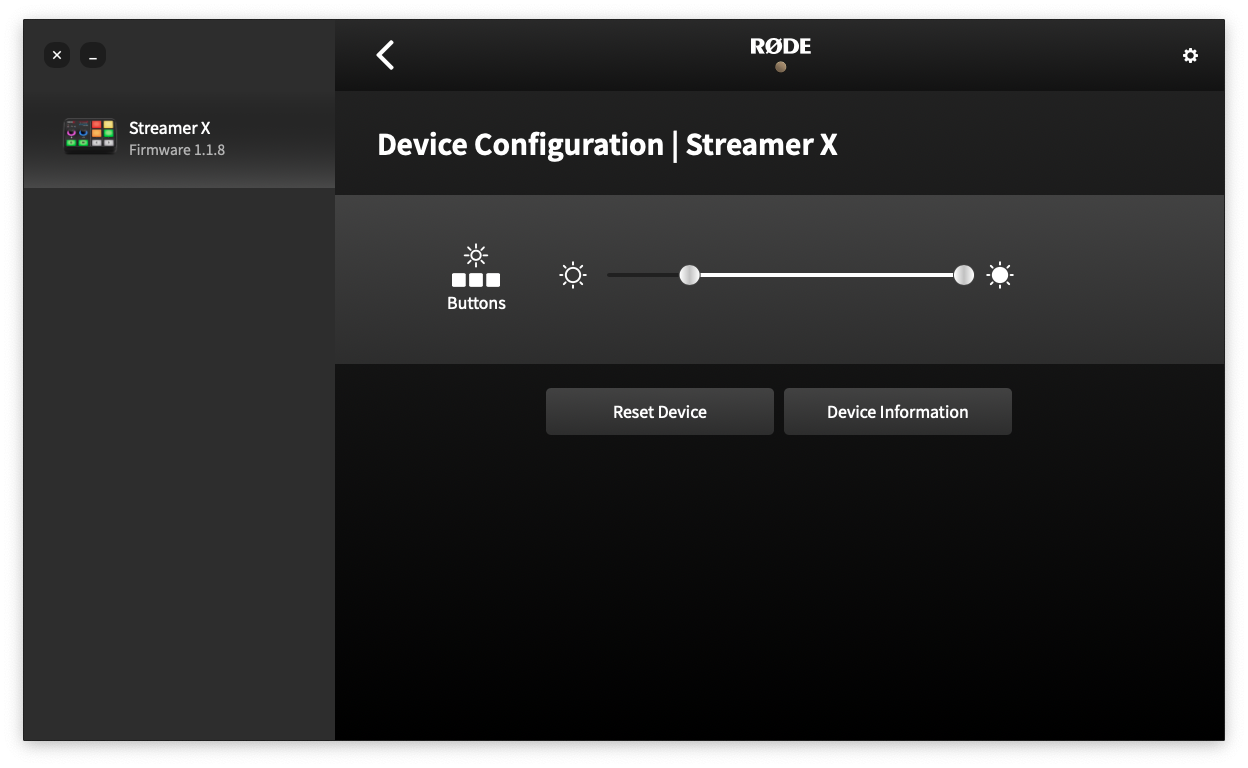Click the brown status dot under RØDE logo

coord(781,67)
